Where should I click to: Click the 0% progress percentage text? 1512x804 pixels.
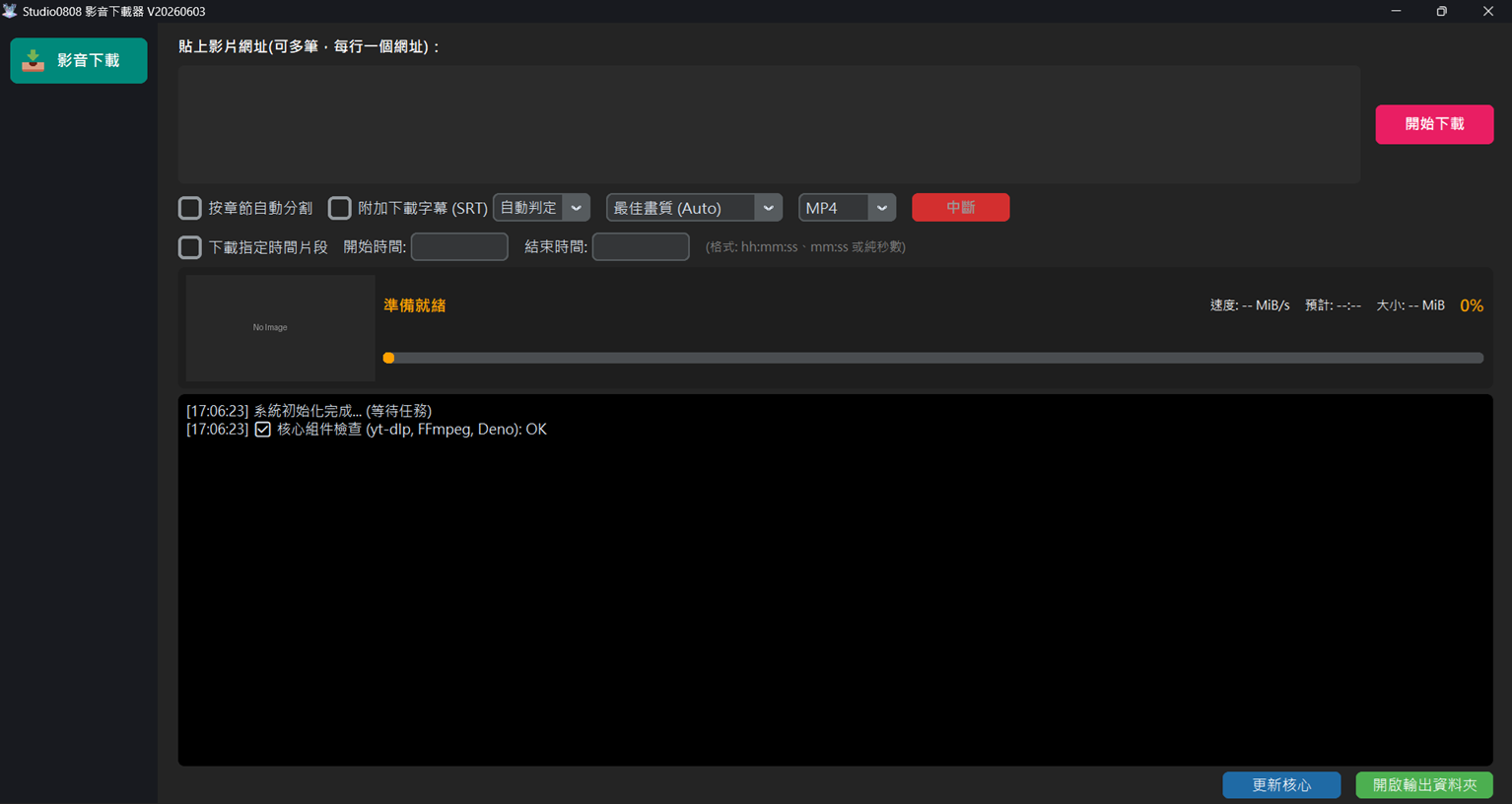(1472, 305)
